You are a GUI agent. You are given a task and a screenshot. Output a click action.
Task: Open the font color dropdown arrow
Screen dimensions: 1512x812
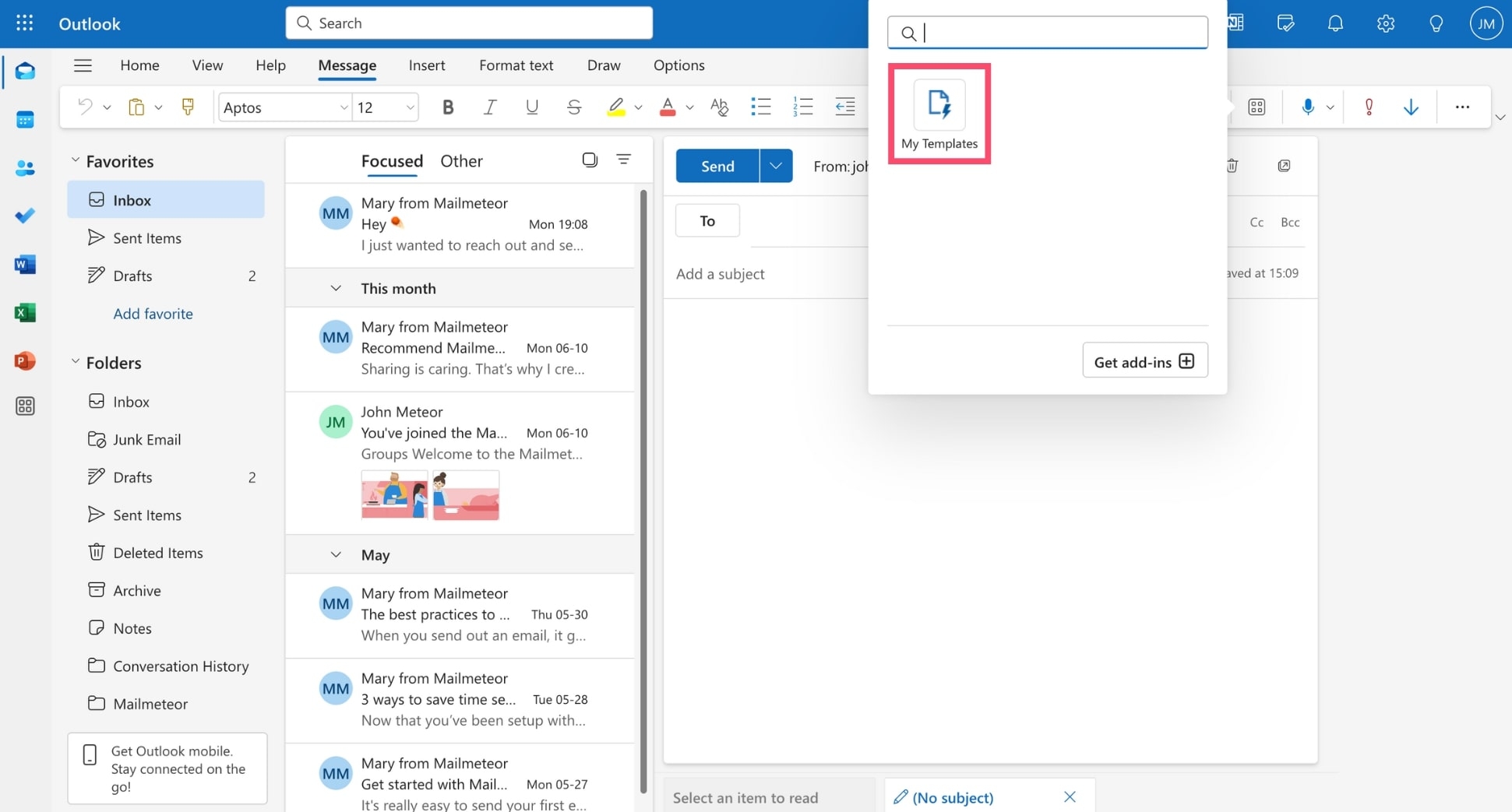(x=689, y=107)
